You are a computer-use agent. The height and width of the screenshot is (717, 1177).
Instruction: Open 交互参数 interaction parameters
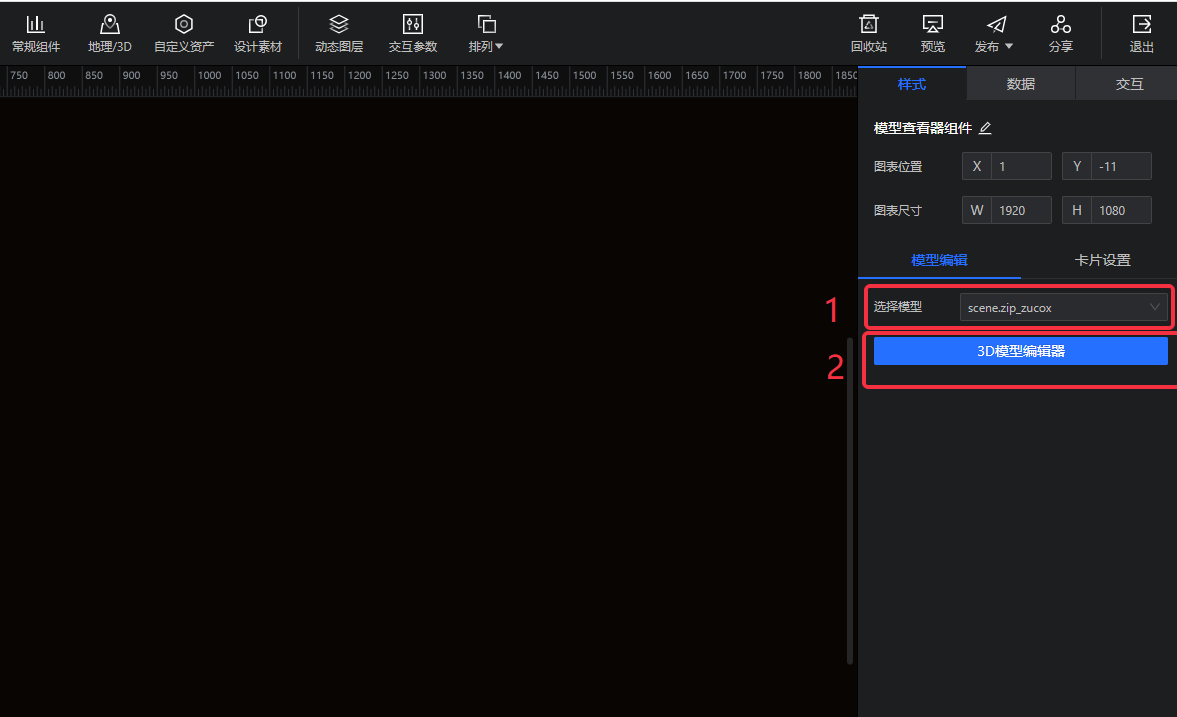(x=413, y=33)
